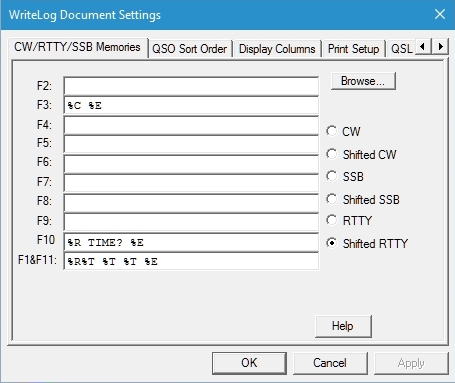Close the WriteLog Document Settings dialog
455x383 pixels.
(440, 14)
